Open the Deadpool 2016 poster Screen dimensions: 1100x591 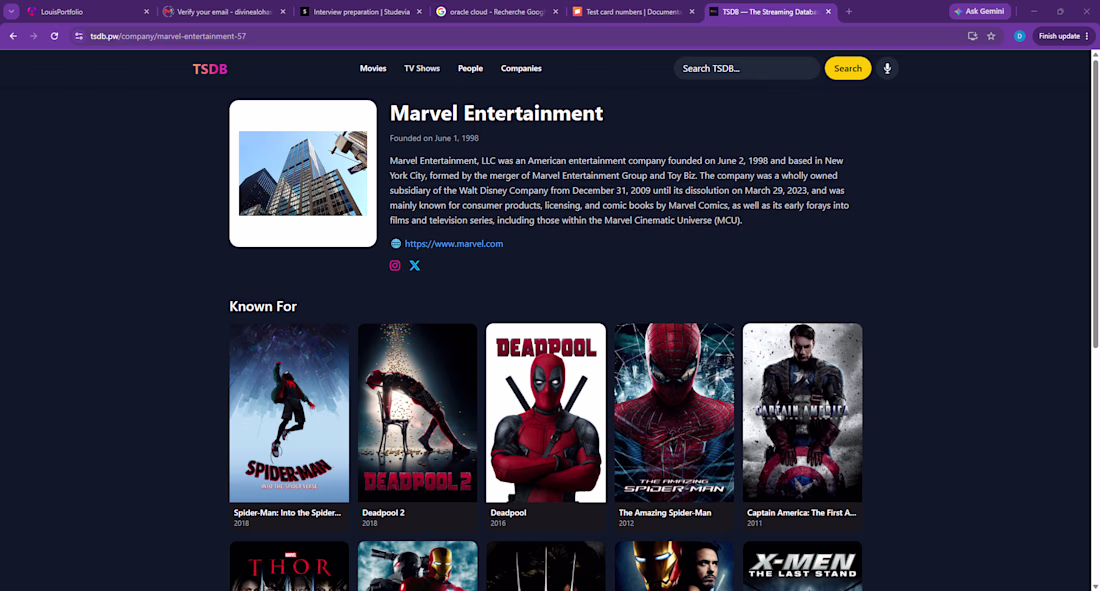point(546,413)
